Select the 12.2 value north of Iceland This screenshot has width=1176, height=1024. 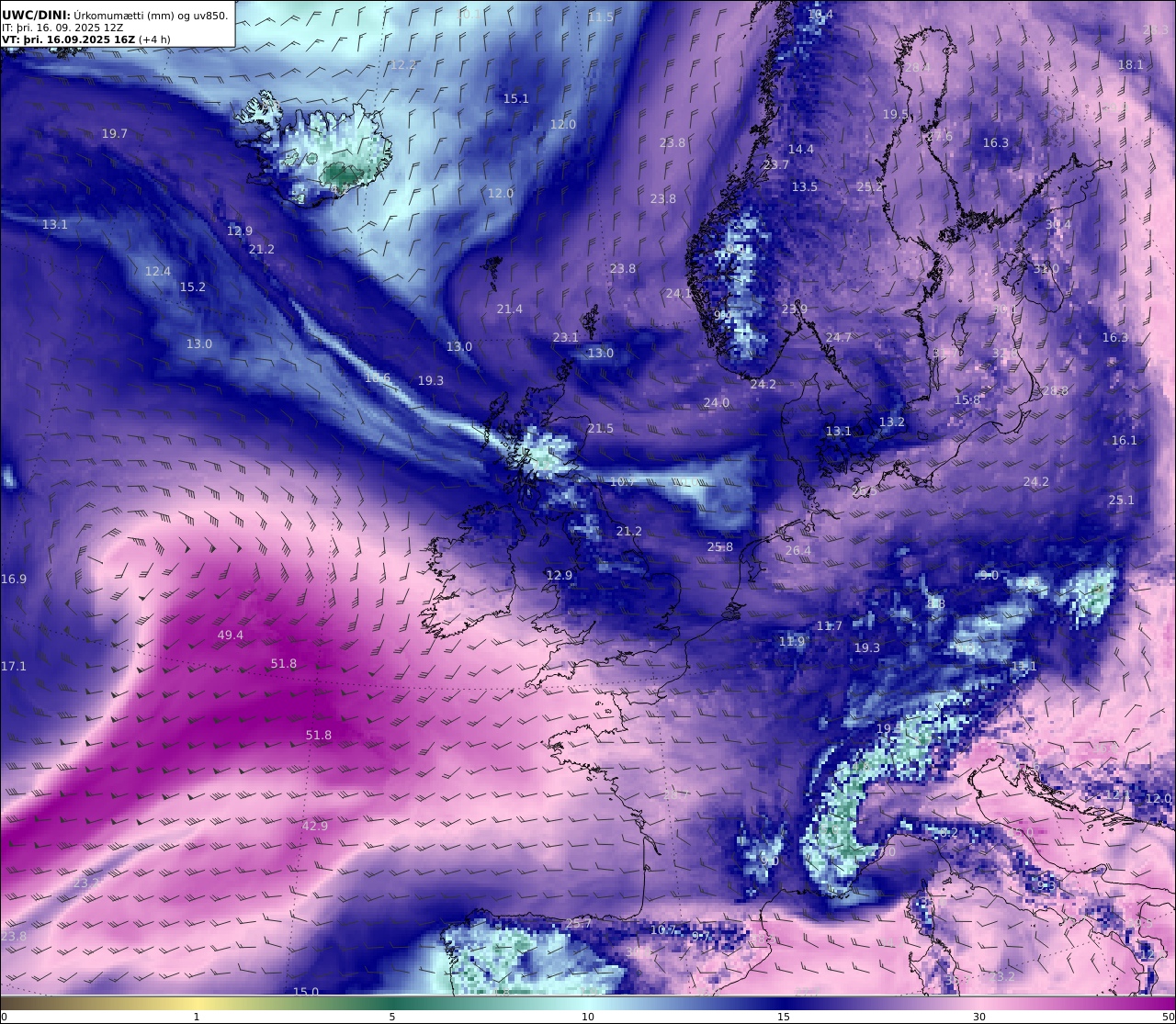(403, 64)
